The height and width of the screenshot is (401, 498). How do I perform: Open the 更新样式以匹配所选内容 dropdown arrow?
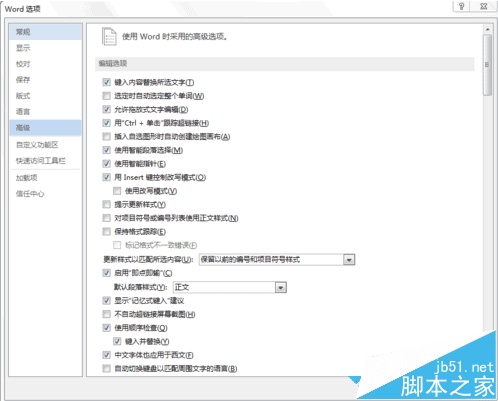(x=349, y=259)
